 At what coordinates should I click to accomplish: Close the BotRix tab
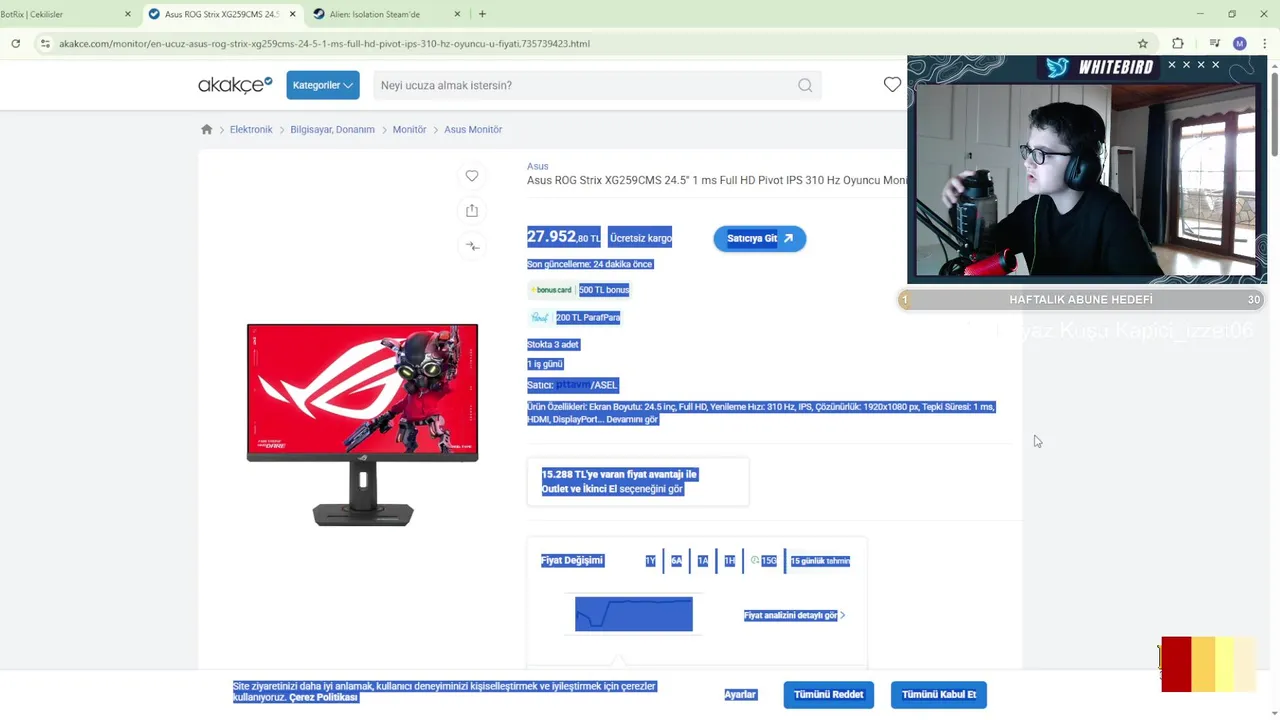coord(128,14)
